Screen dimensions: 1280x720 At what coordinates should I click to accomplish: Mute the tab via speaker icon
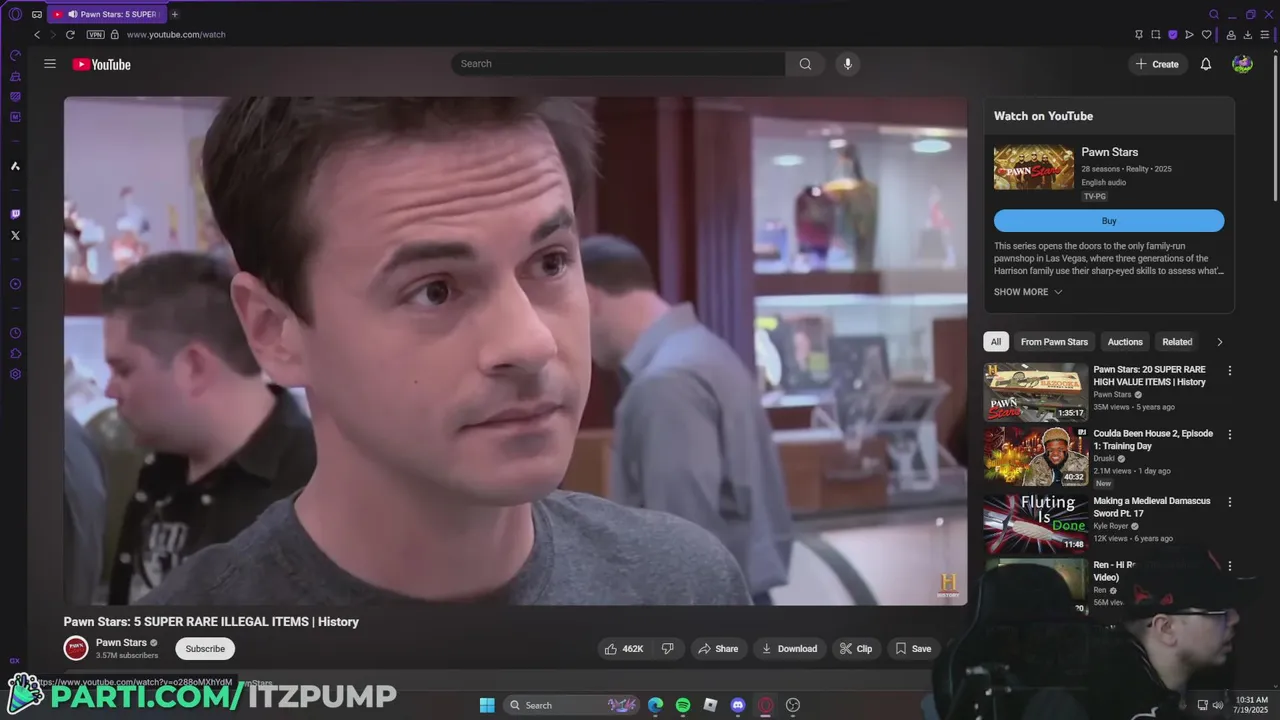click(72, 14)
